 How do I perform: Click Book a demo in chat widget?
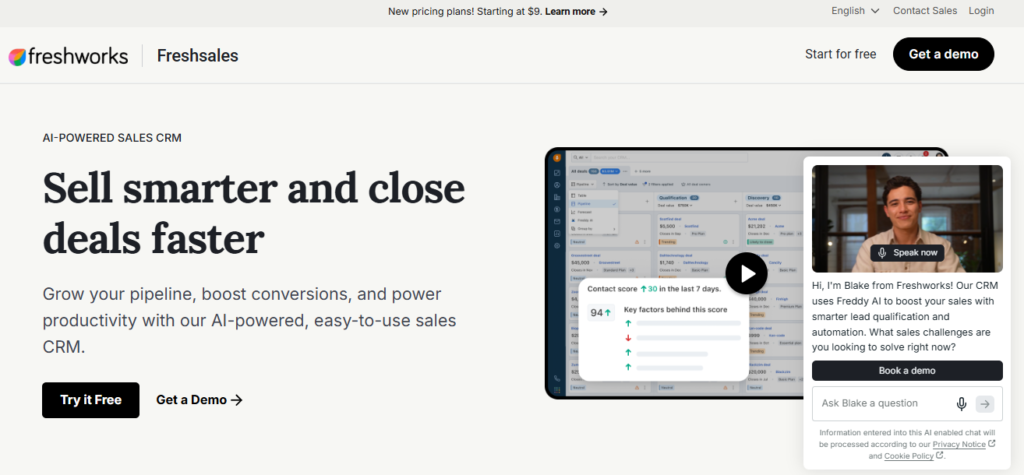pyautogui.click(x=907, y=370)
